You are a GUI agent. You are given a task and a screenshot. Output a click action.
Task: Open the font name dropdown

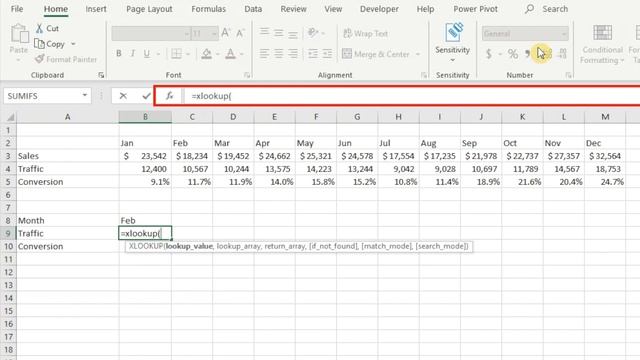pos(187,33)
